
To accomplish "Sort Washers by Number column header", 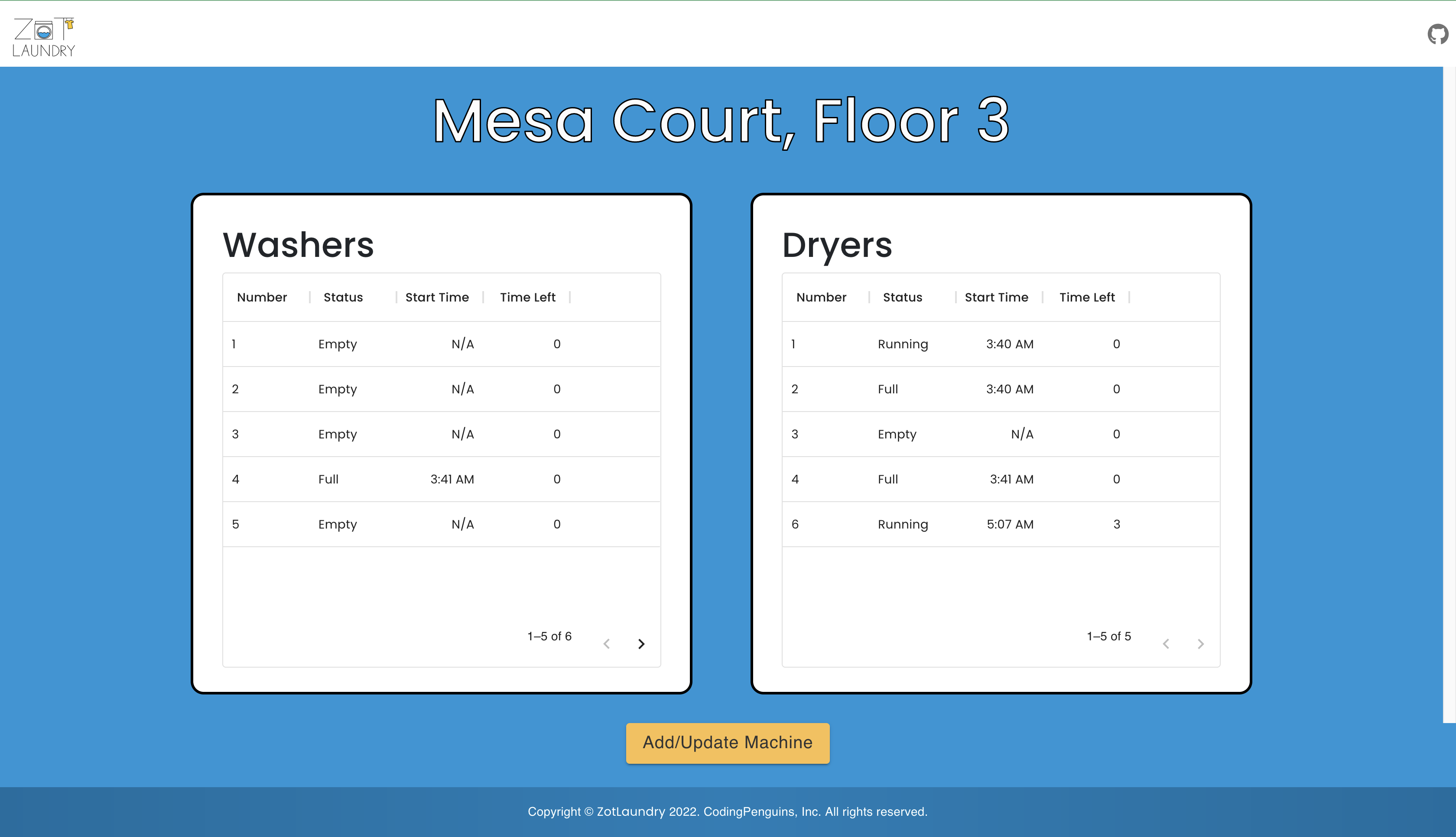I will pyautogui.click(x=262, y=297).
